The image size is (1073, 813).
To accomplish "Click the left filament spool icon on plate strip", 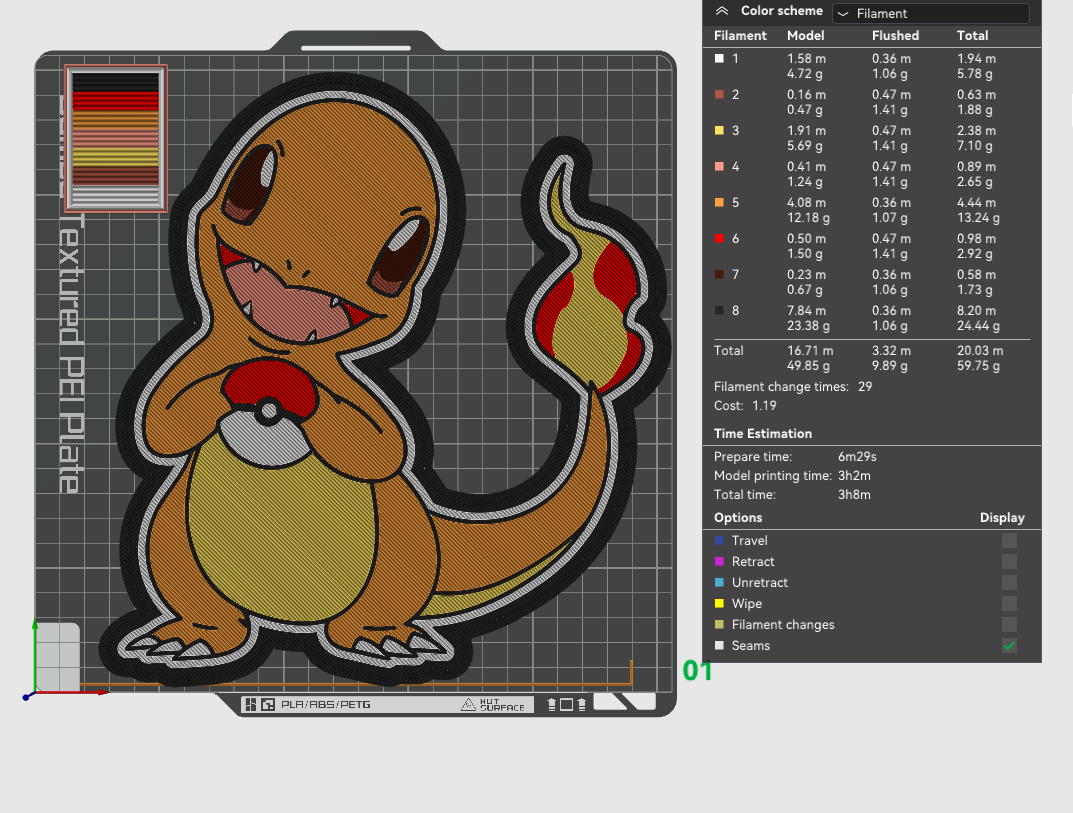I will [x=551, y=704].
